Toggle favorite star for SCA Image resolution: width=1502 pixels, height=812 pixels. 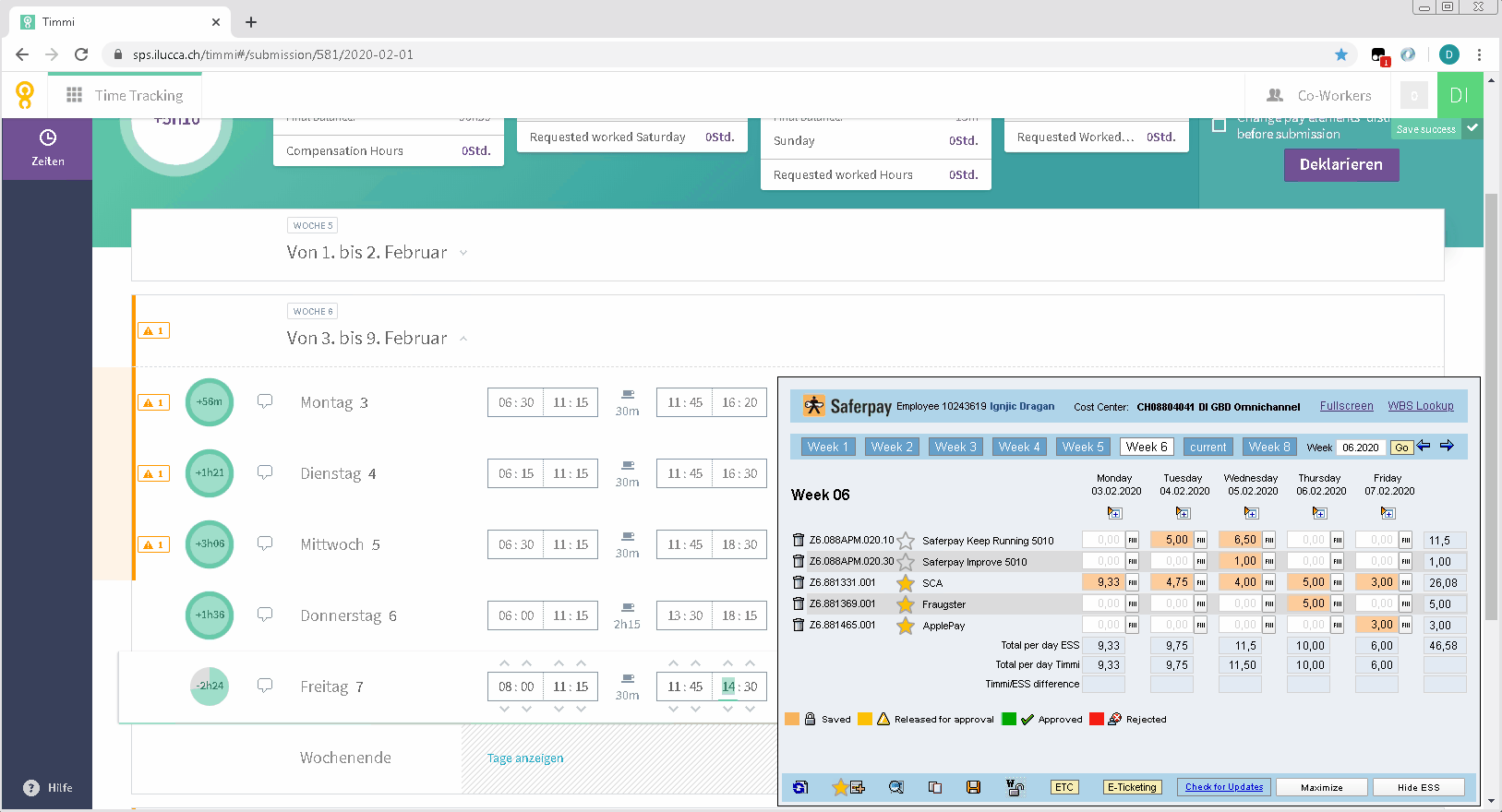click(x=906, y=583)
